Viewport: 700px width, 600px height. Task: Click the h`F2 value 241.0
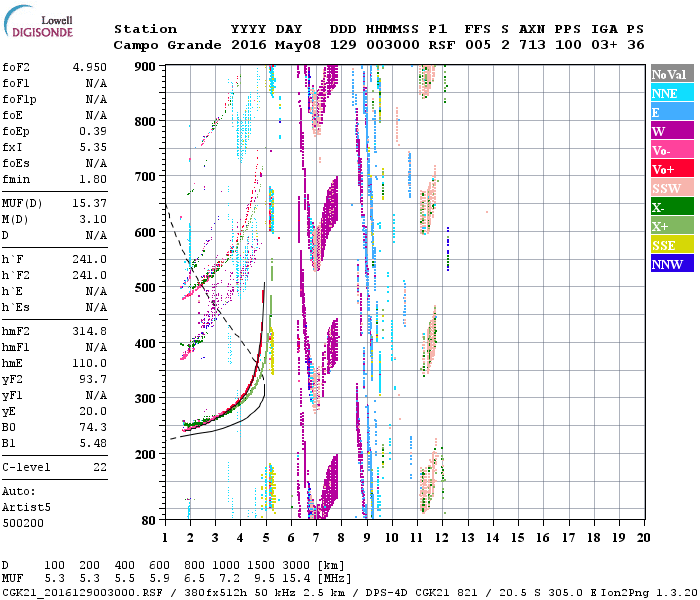pyautogui.click(x=90, y=275)
